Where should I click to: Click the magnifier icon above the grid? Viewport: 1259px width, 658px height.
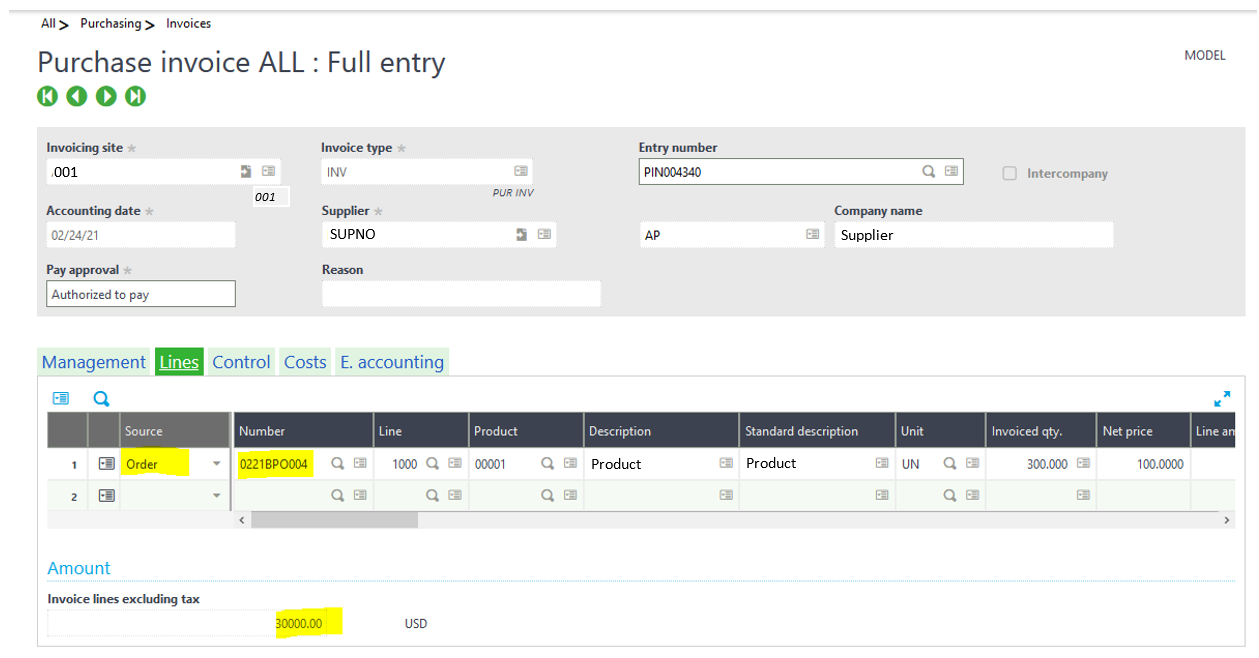point(101,399)
